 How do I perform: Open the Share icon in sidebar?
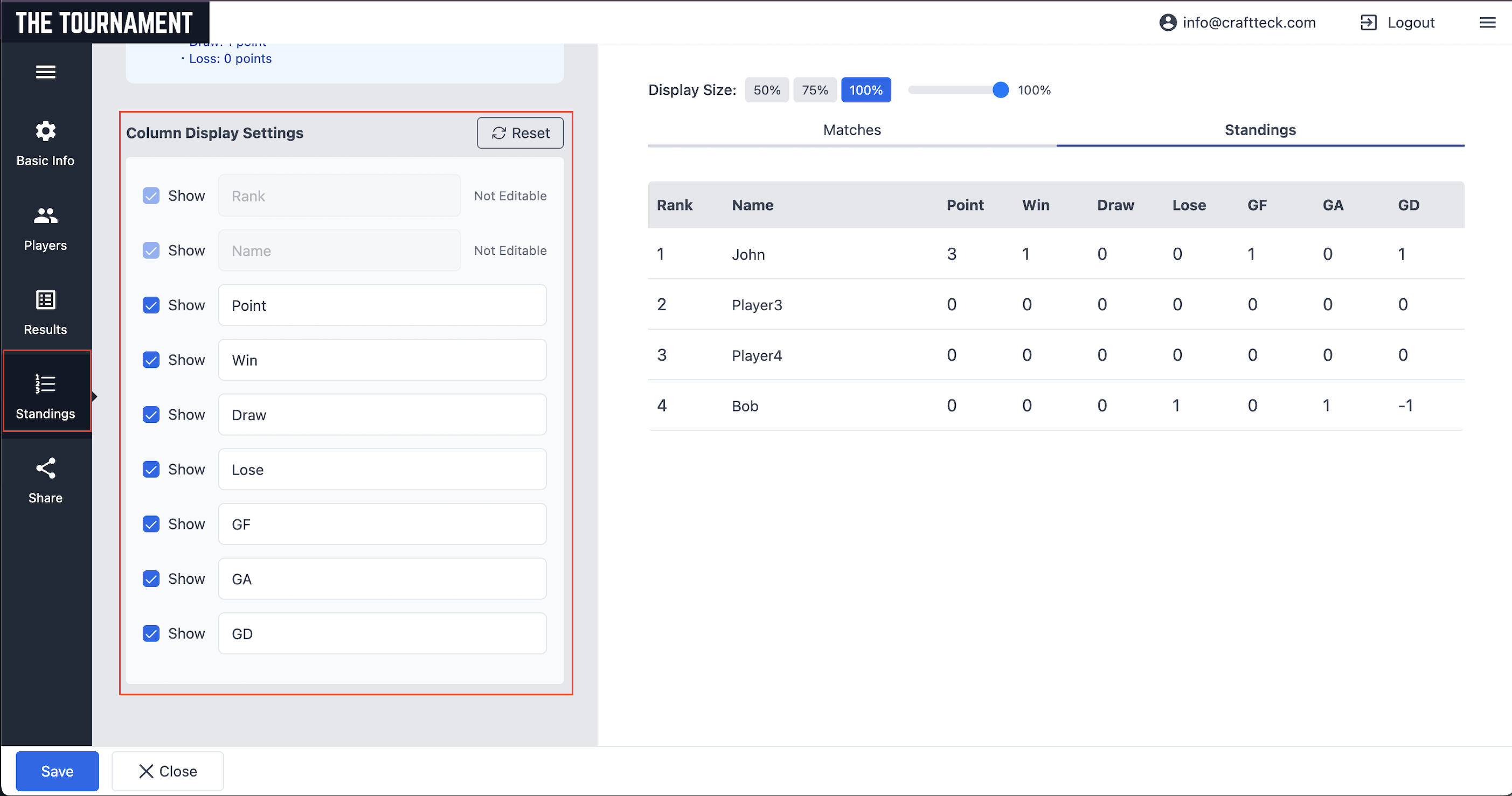point(45,468)
